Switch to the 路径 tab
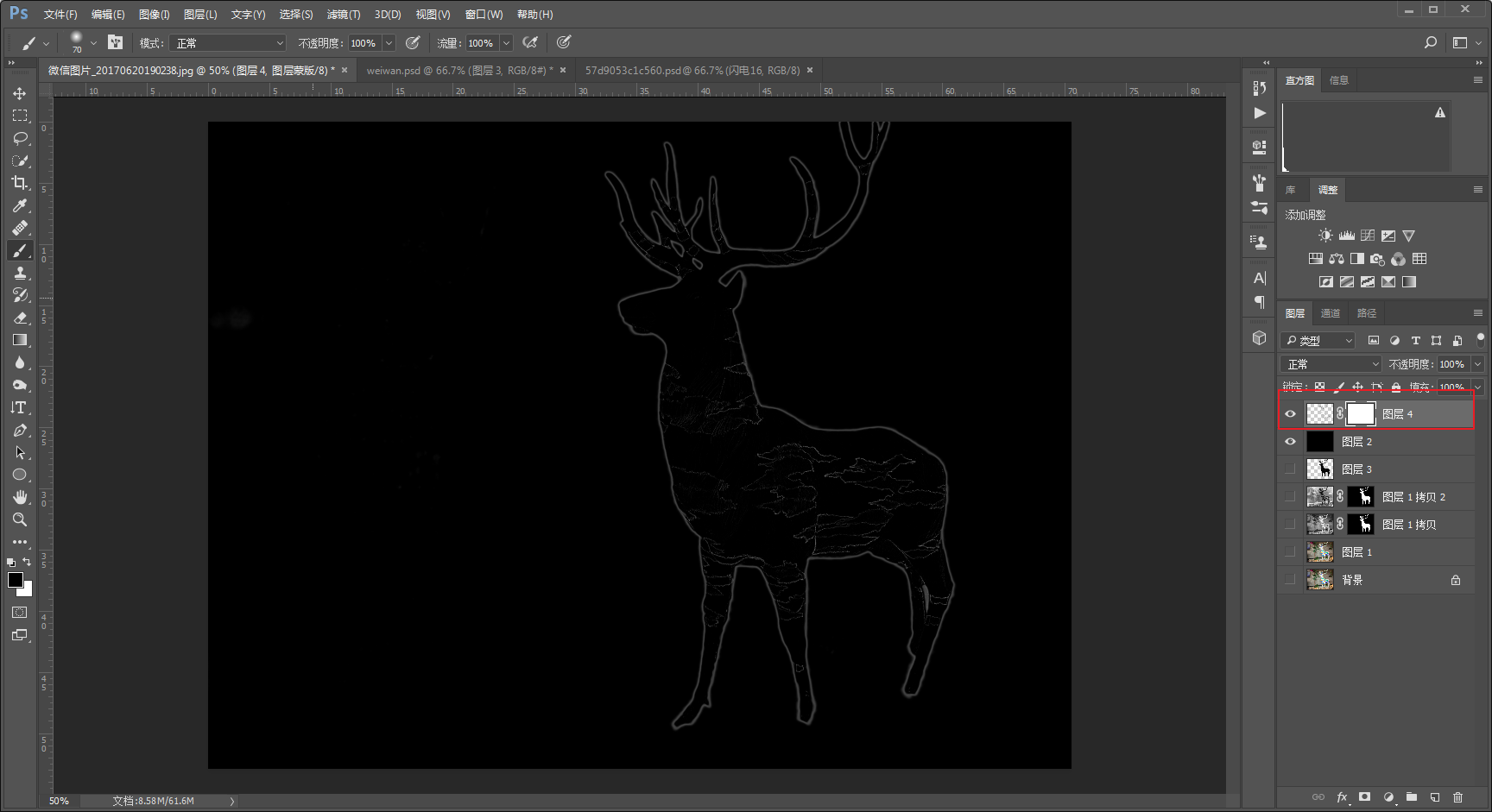Image resolution: width=1492 pixels, height=812 pixels. coord(1367,313)
